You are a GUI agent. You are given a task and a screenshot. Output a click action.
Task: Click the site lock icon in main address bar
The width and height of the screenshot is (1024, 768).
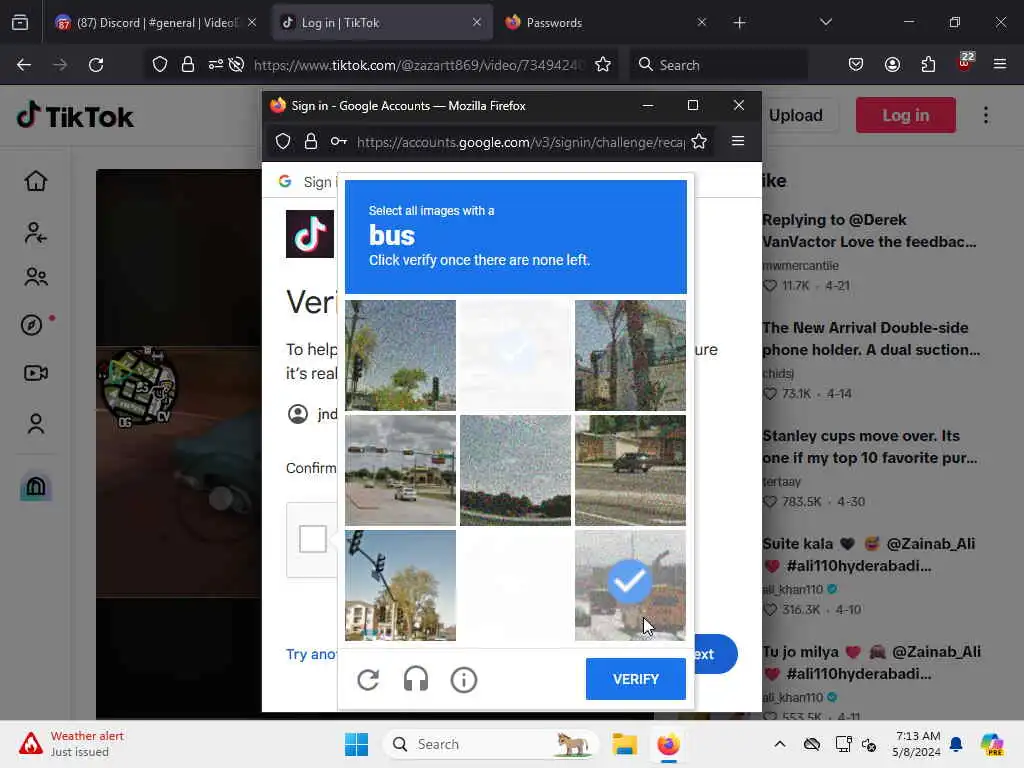(188, 65)
